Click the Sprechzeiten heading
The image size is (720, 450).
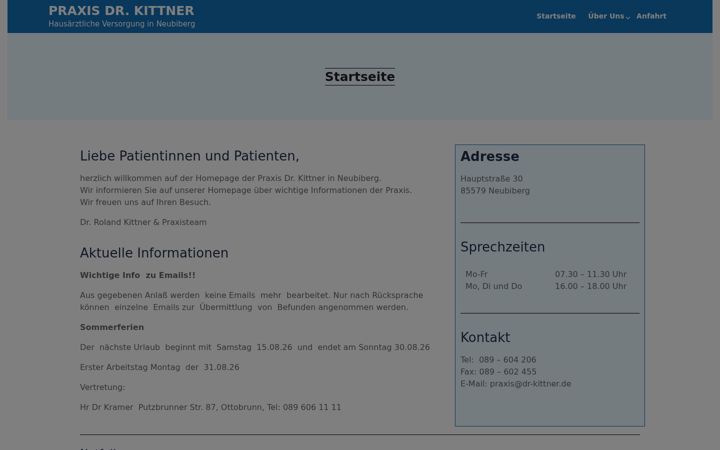pyautogui.click(x=502, y=247)
